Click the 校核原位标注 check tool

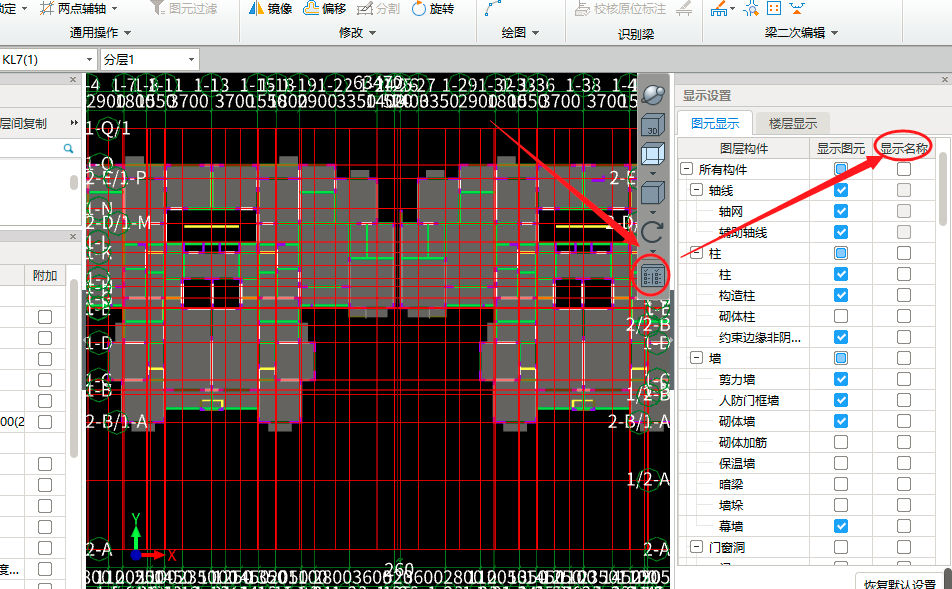click(x=620, y=9)
